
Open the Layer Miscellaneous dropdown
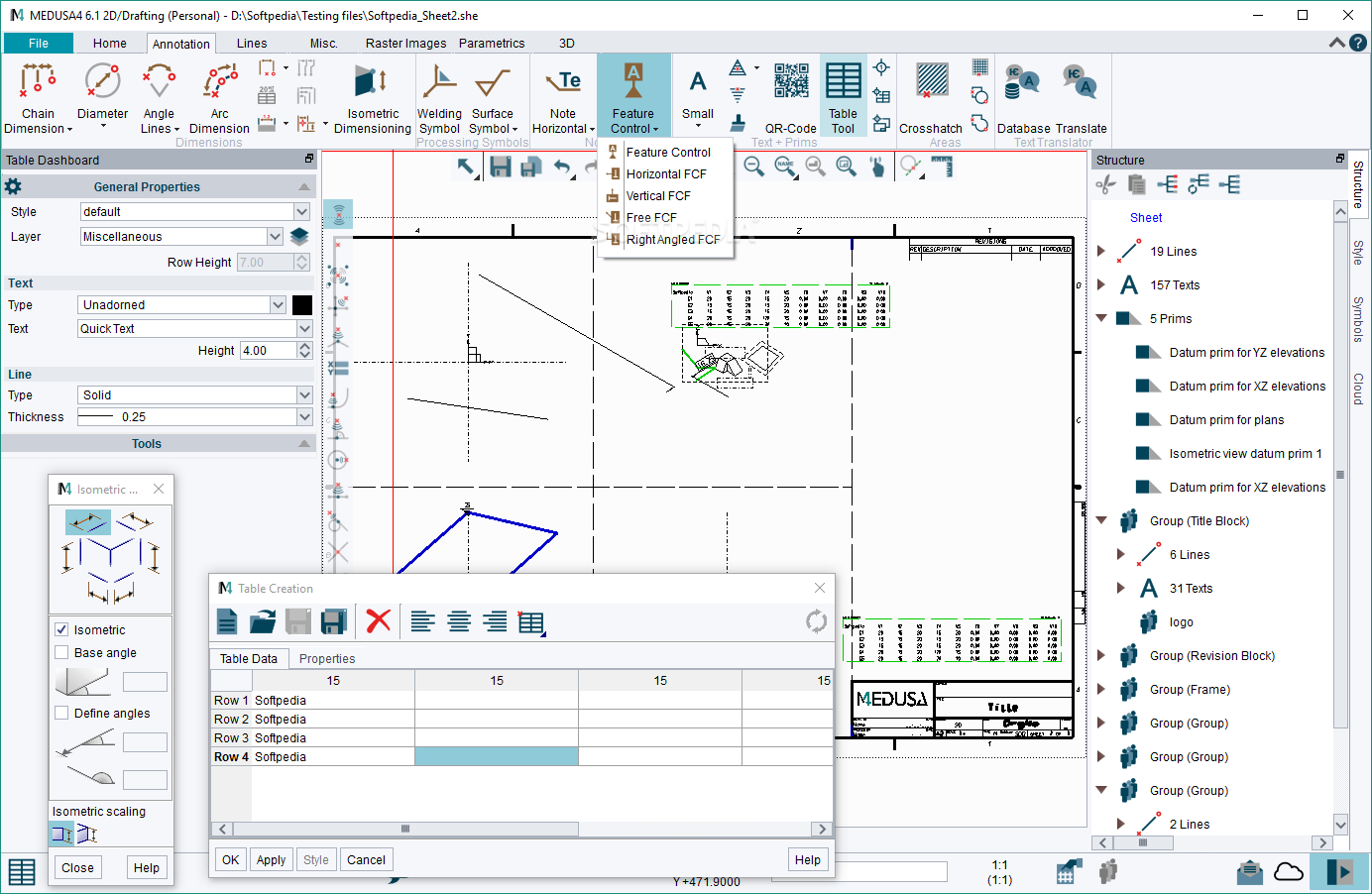point(275,237)
